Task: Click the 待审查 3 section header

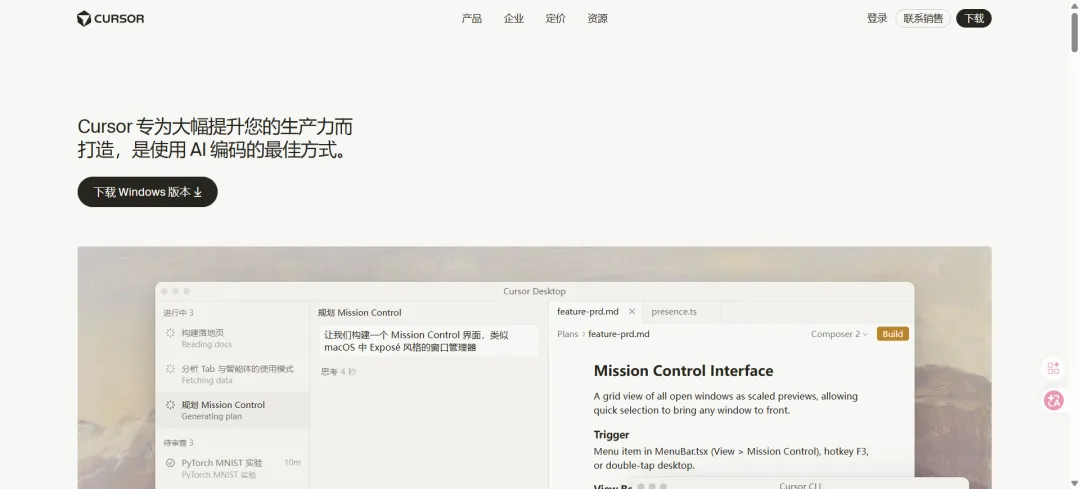Action: (178, 443)
